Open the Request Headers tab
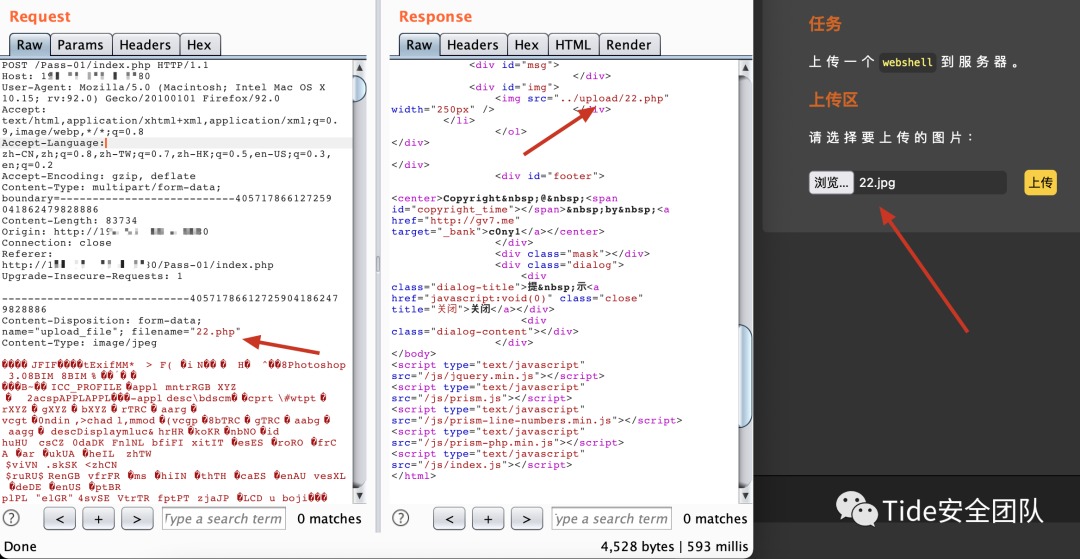This screenshot has height=559, width=1080. 145,45
